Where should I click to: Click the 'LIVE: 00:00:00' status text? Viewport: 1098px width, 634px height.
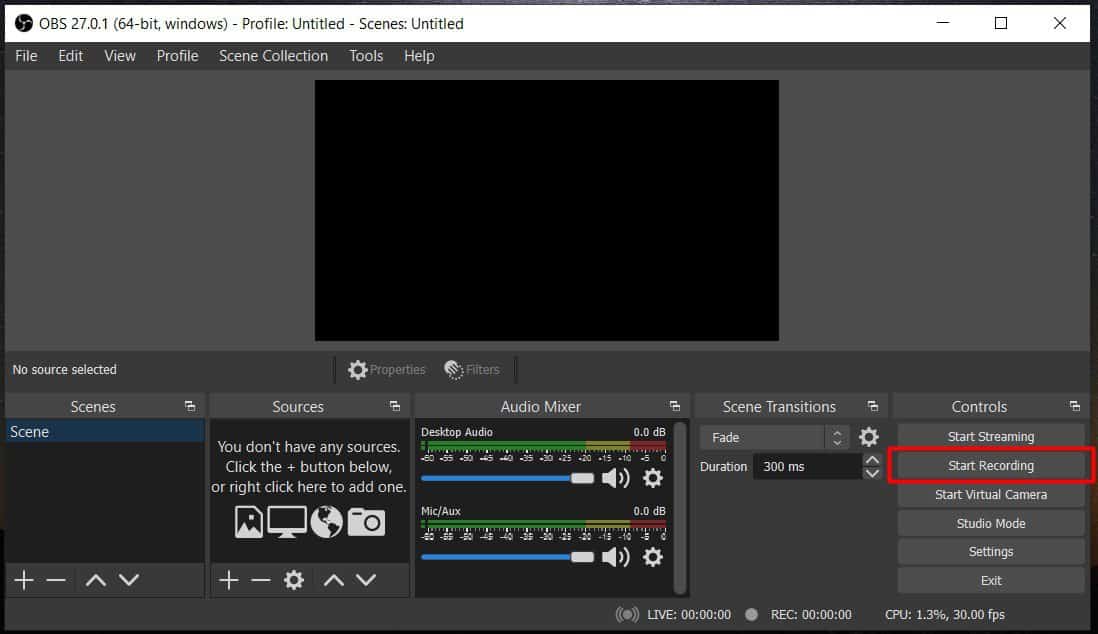coord(688,614)
